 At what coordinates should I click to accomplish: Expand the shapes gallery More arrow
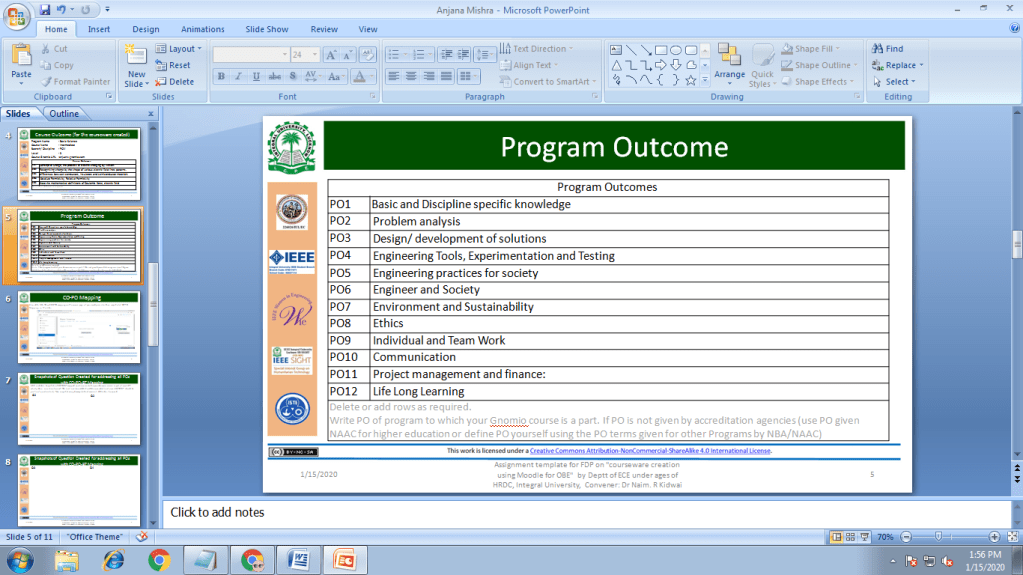705,80
